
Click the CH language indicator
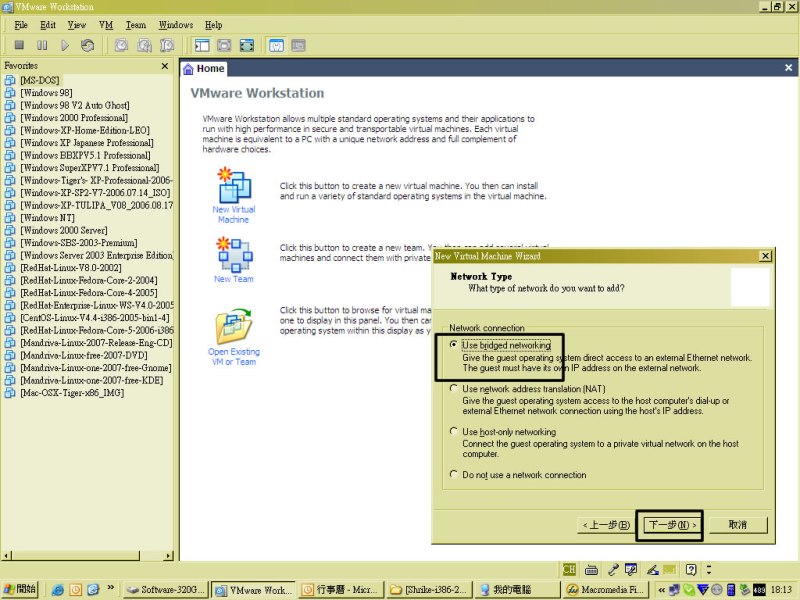coord(569,569)
